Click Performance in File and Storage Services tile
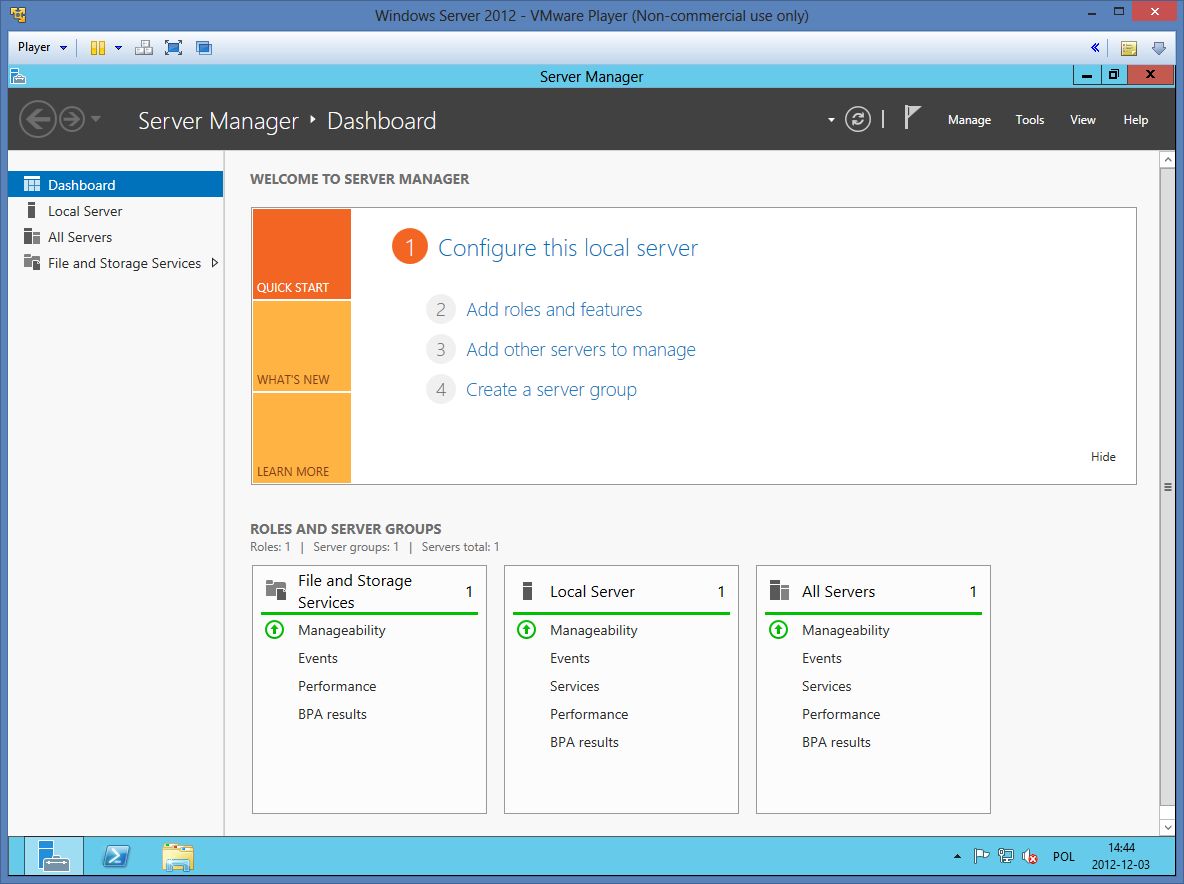 pyautogui.click(x=337, y=686)
